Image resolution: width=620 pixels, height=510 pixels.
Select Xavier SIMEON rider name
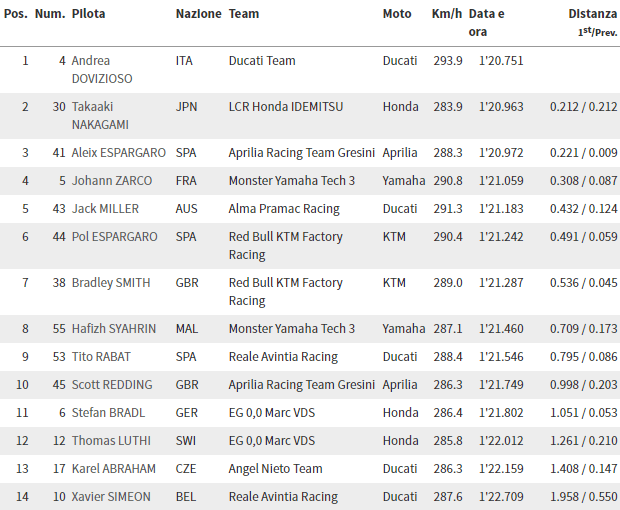111,497
